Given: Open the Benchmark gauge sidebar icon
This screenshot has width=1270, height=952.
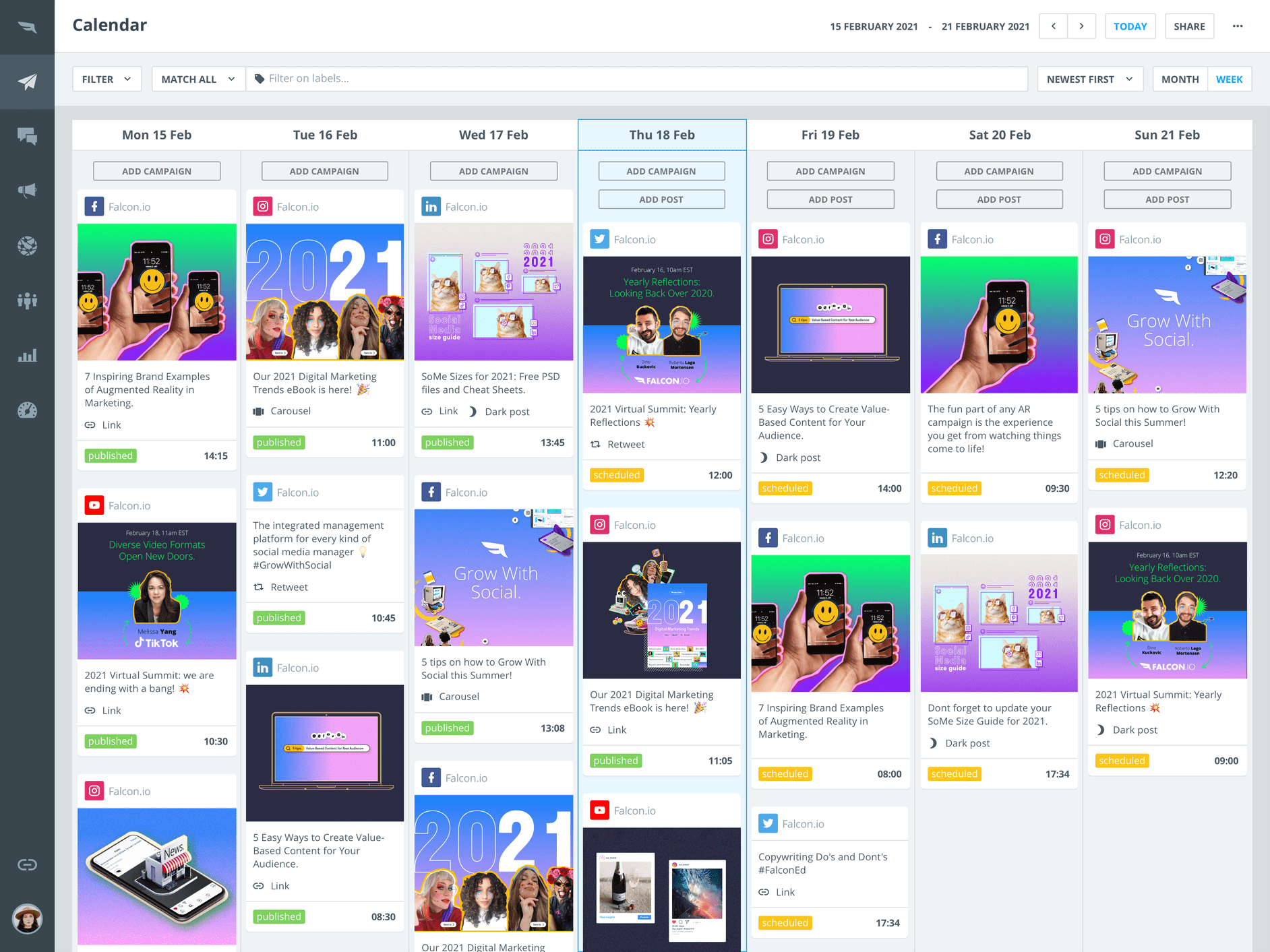Looking at the screenshot, I should (27, 410).
